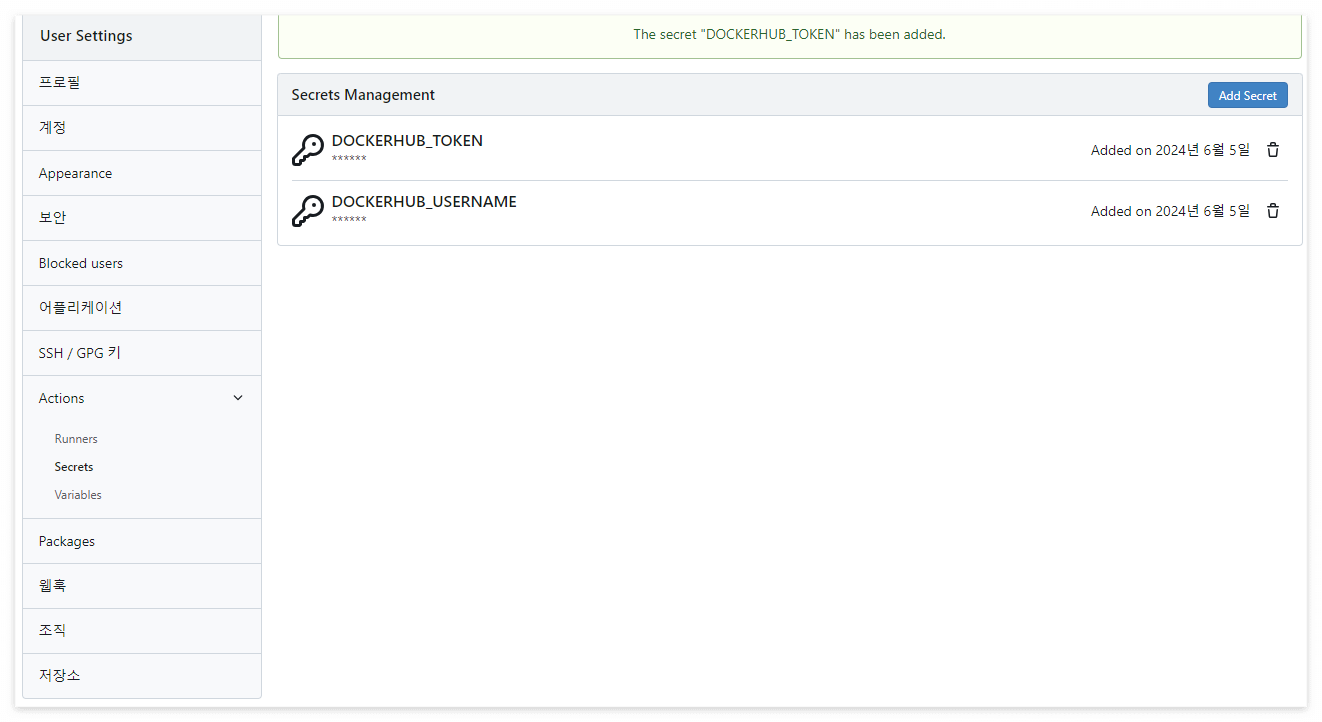Click the DOCKERHUB_TOKEN added date text
1322x722 pixels.
coord(1170,150)
